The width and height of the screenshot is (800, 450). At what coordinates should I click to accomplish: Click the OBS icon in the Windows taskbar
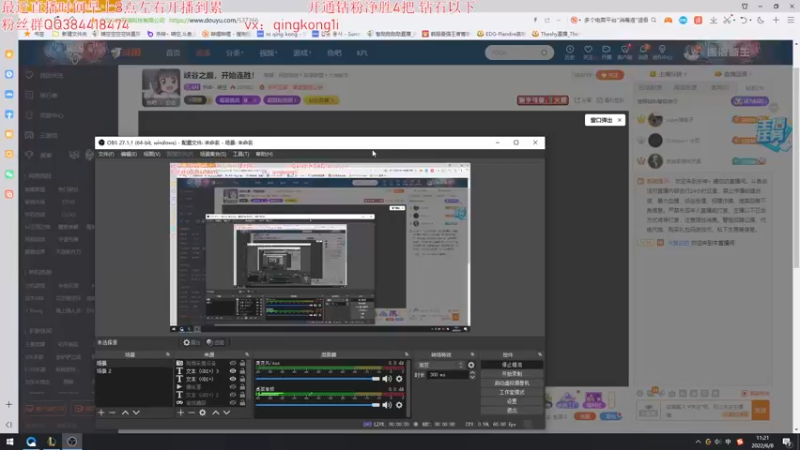(72, 441)
